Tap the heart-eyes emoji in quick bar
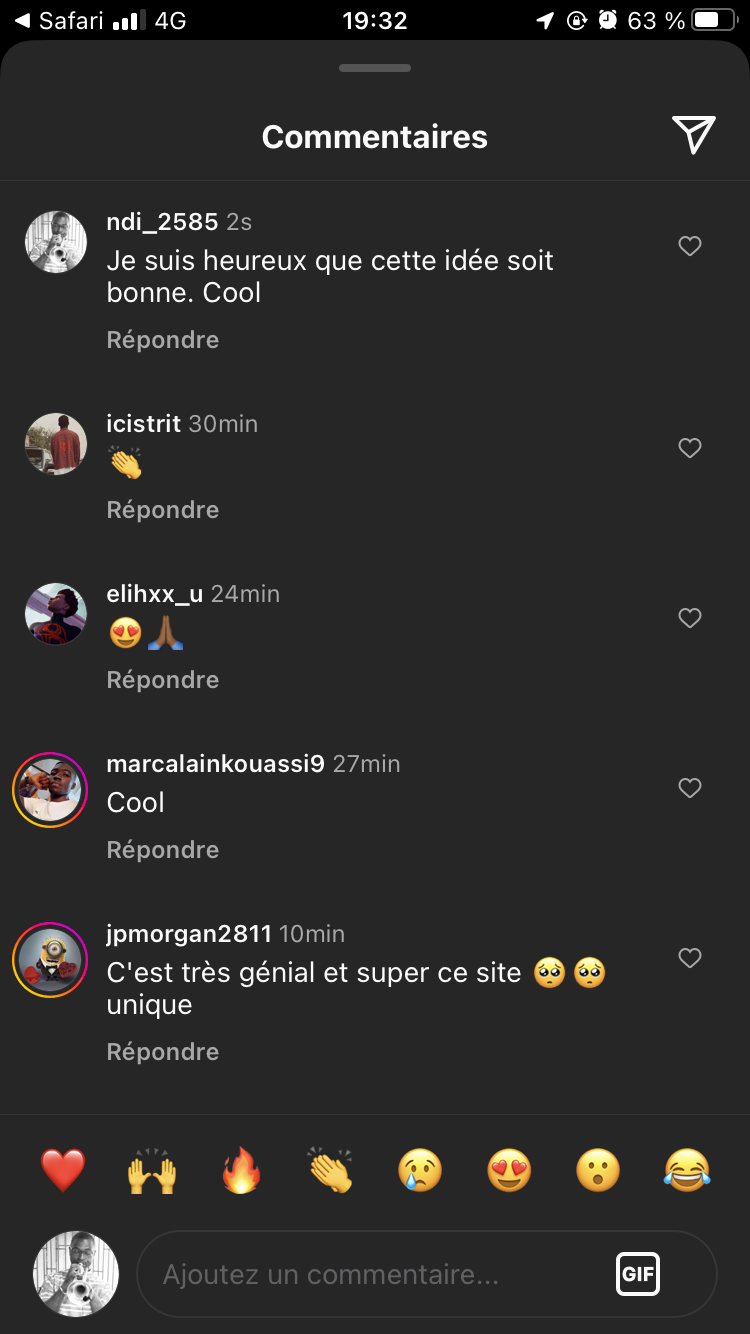This screenshot has height=1334, width=750. tap(509, 1170)
